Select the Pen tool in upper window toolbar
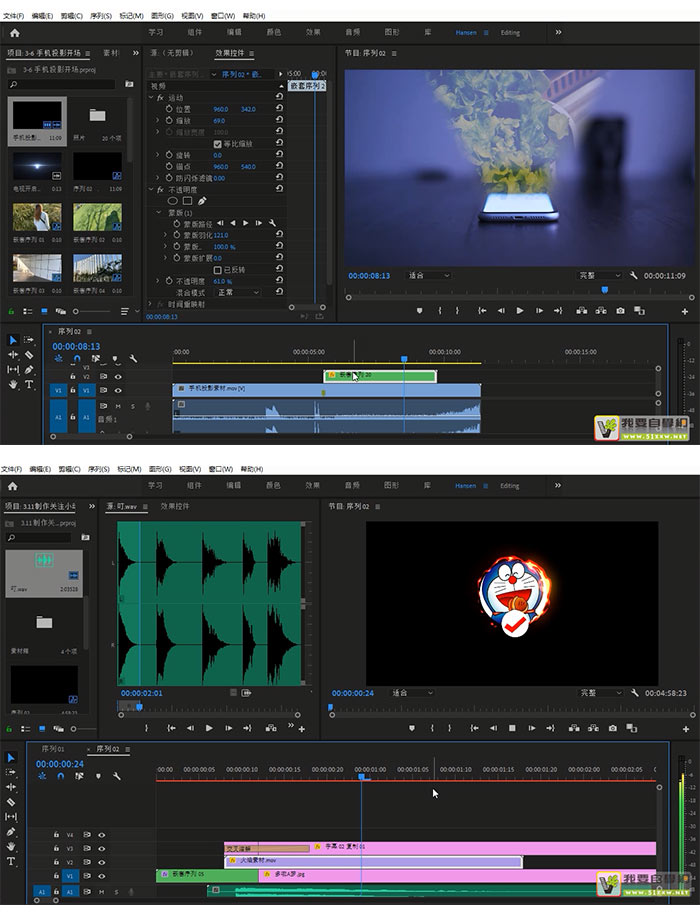The height and width of the screenshot is (913, 700). 29,370
